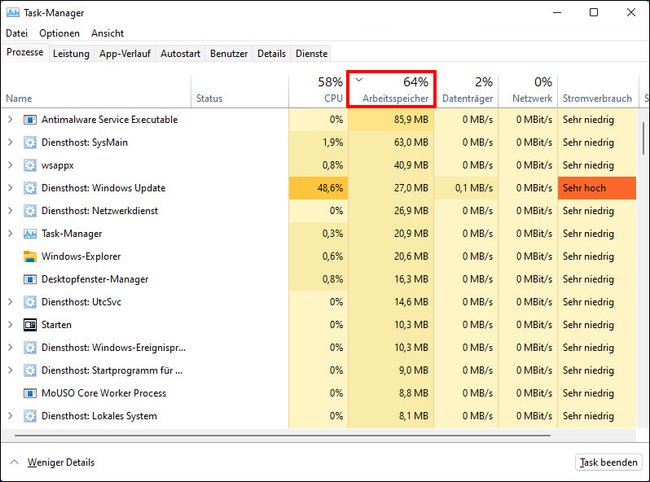Click the wsappx gear icon

(x=30, y=165)
